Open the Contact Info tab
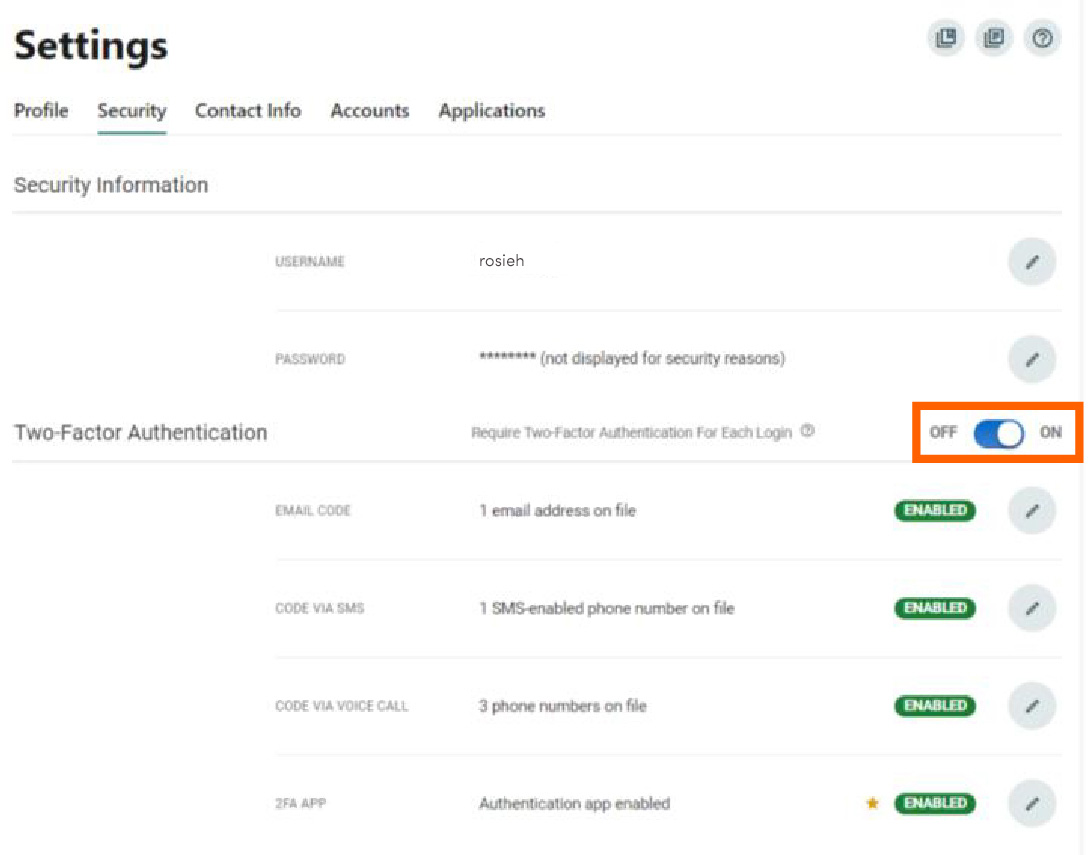The image size is (1092, 855). tap(248, 111)
